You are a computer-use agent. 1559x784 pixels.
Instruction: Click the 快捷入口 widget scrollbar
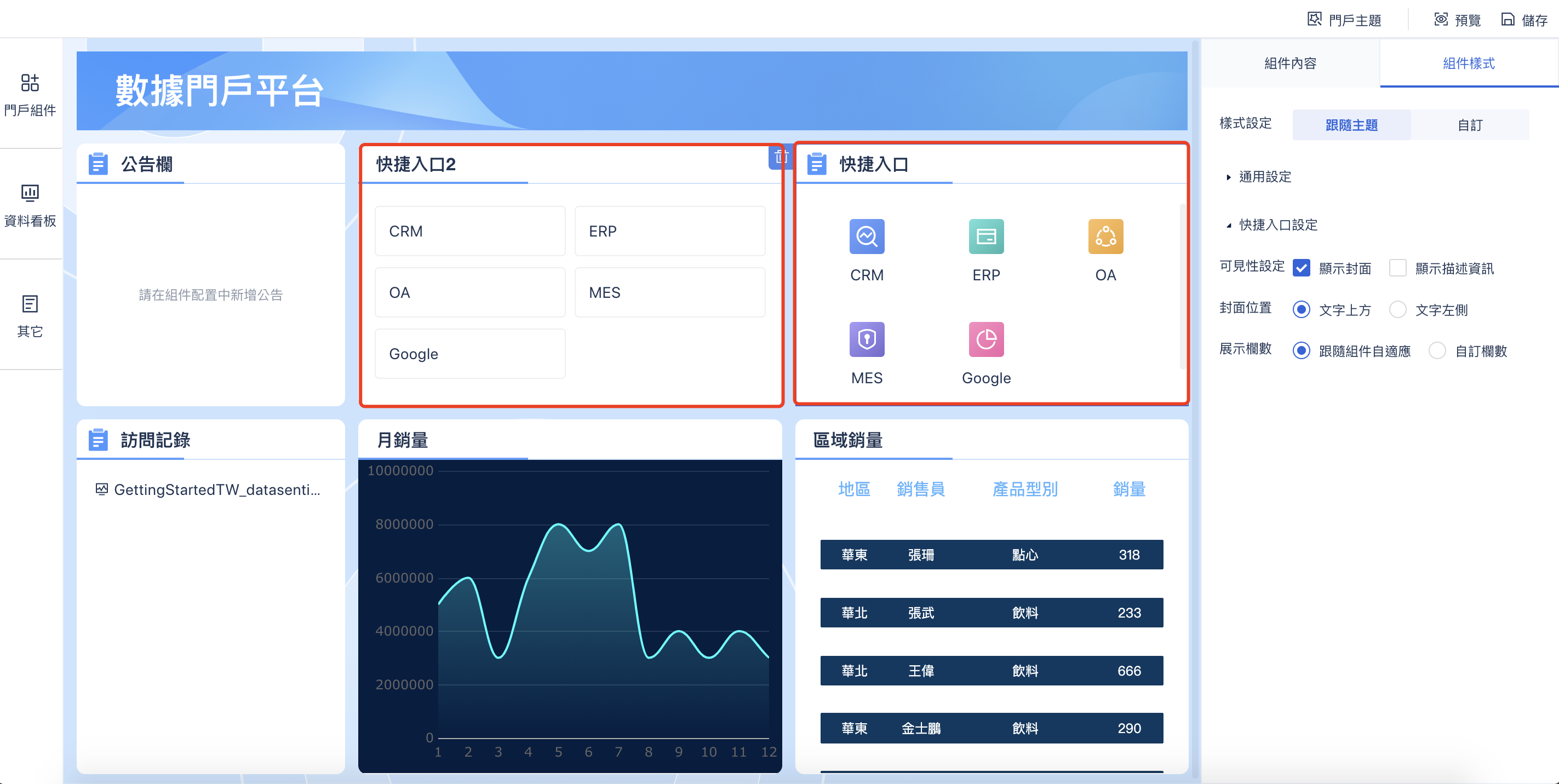tap(1182, 286)
